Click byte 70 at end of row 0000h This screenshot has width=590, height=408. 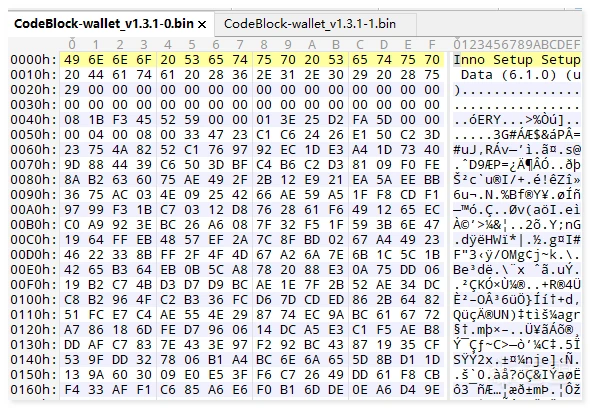click(432, 60)
